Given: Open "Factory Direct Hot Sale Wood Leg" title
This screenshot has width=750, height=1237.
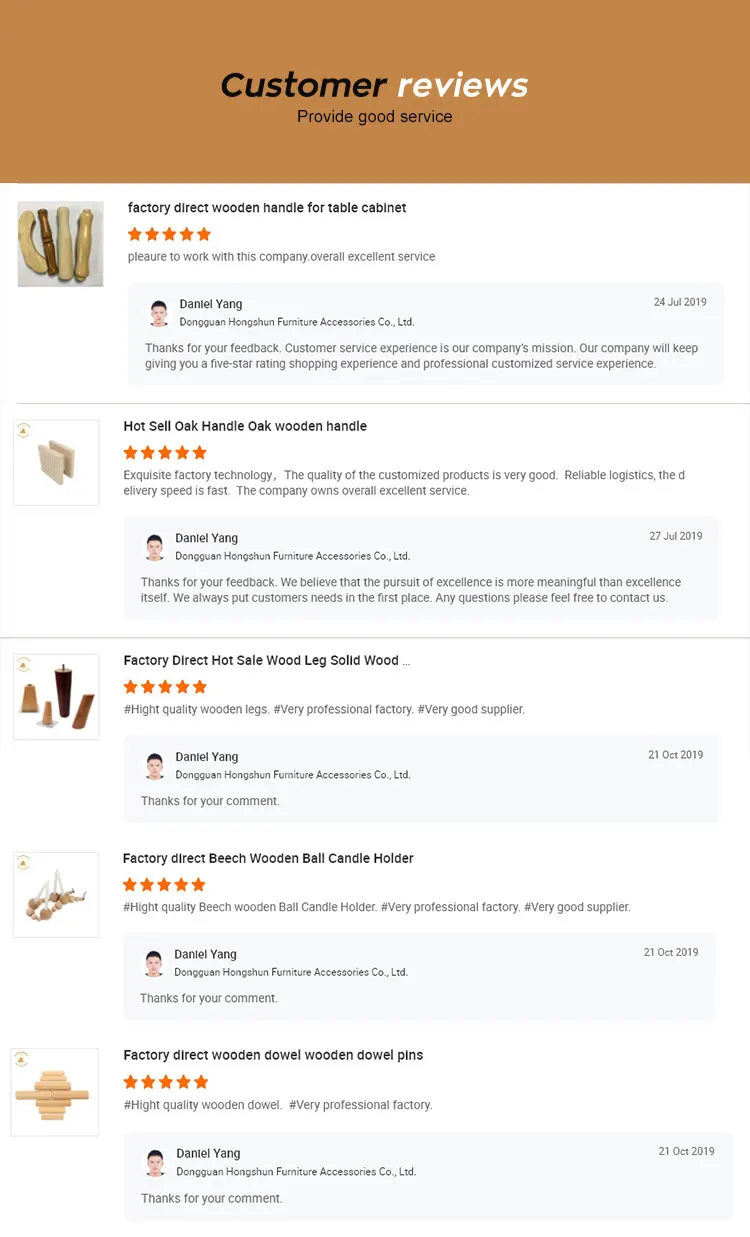Looking at the screenshot, I should point(266,660).
